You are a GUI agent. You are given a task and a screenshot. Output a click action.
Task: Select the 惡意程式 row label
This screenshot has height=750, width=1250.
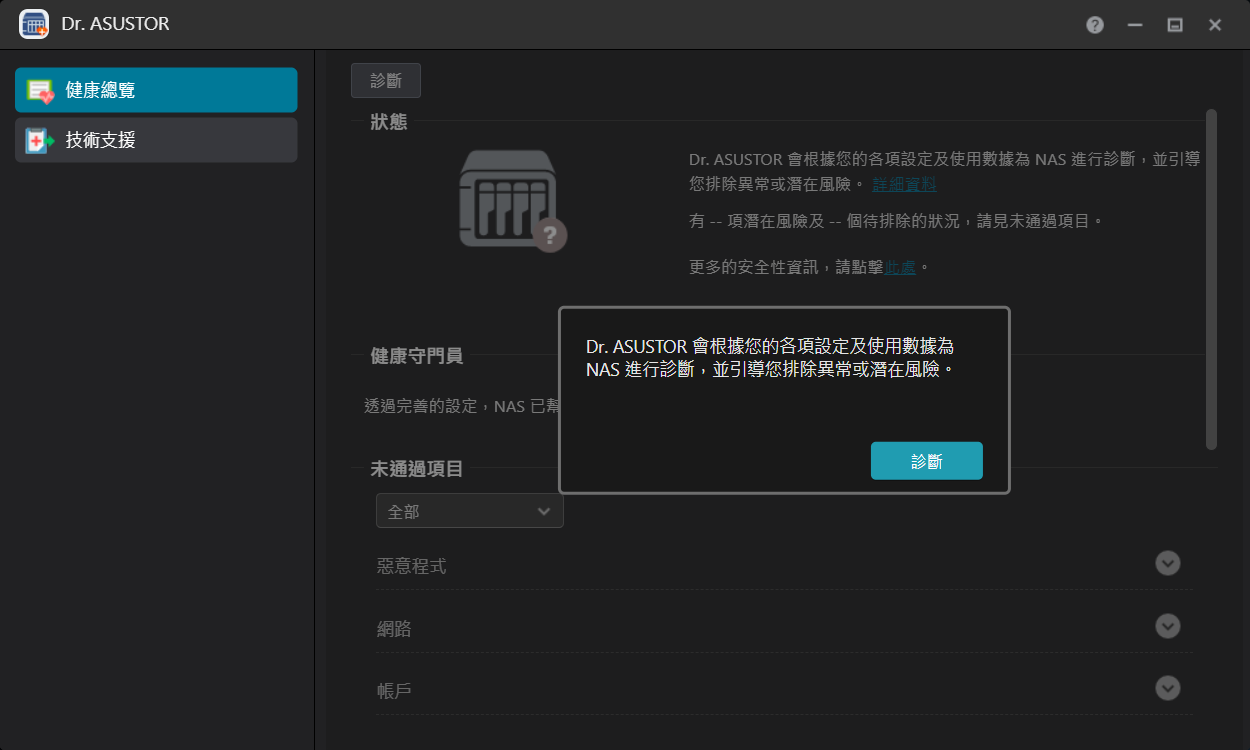point(411,566)
